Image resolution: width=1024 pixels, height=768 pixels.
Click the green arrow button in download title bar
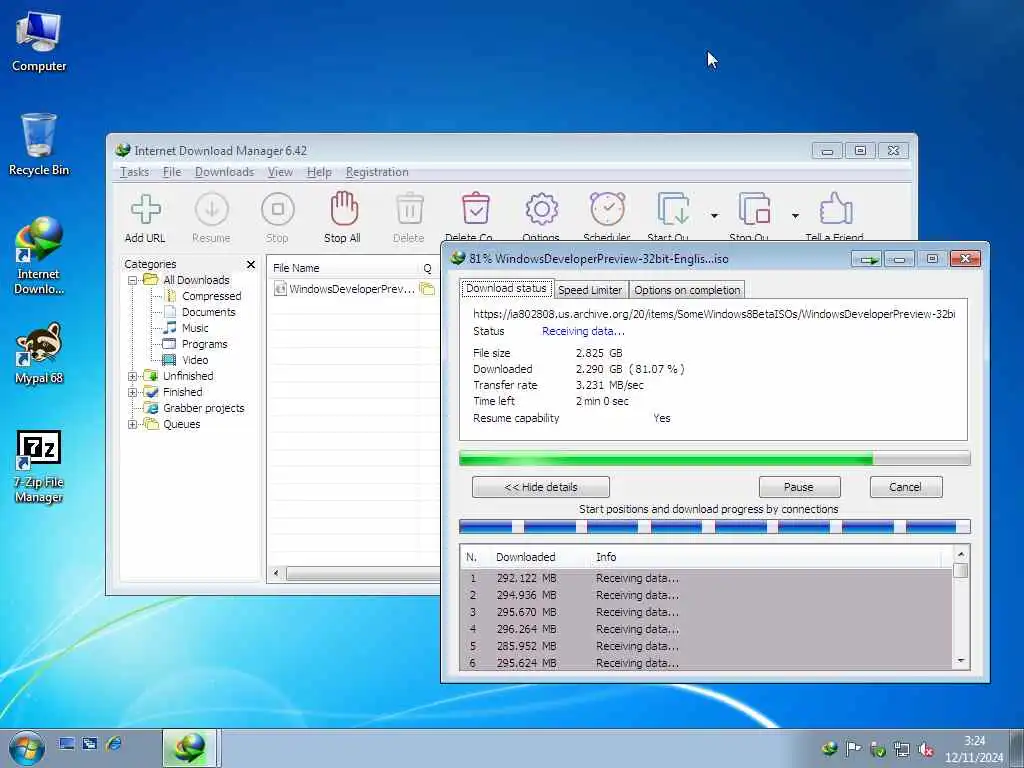click(867, 259)
